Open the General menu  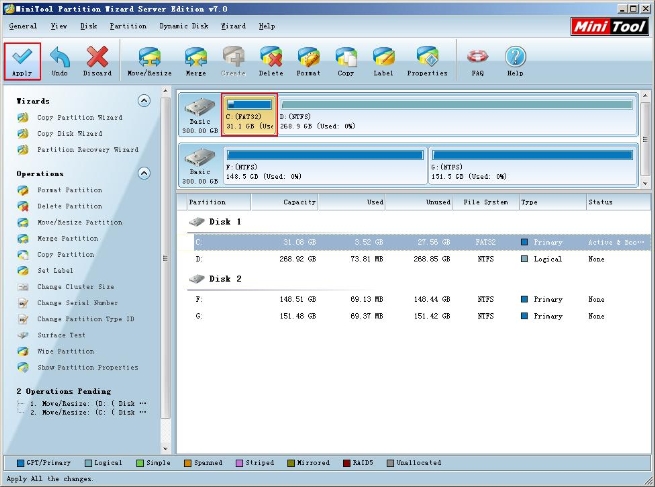pos(23,26)
